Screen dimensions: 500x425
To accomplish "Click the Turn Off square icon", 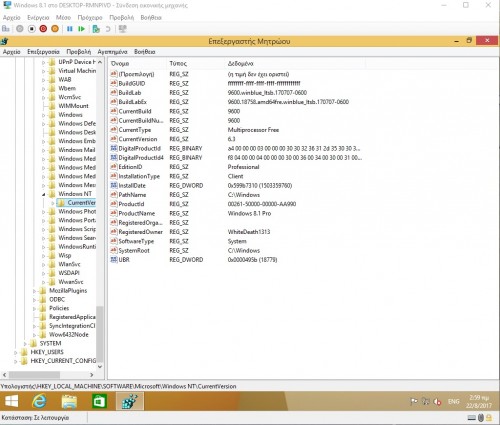I will click(x=32, y=29).
